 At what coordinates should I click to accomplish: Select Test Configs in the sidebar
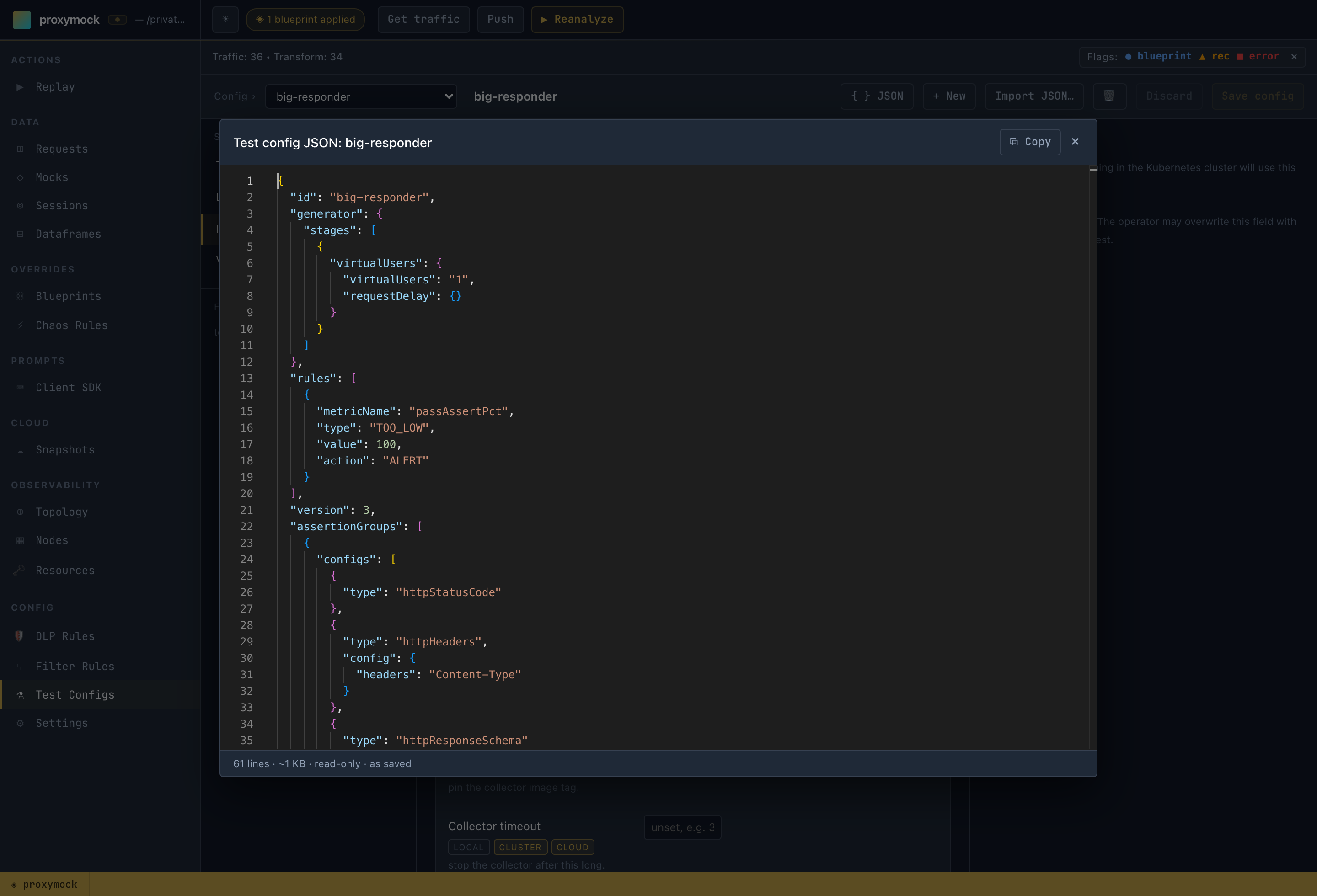coord(100,695)
